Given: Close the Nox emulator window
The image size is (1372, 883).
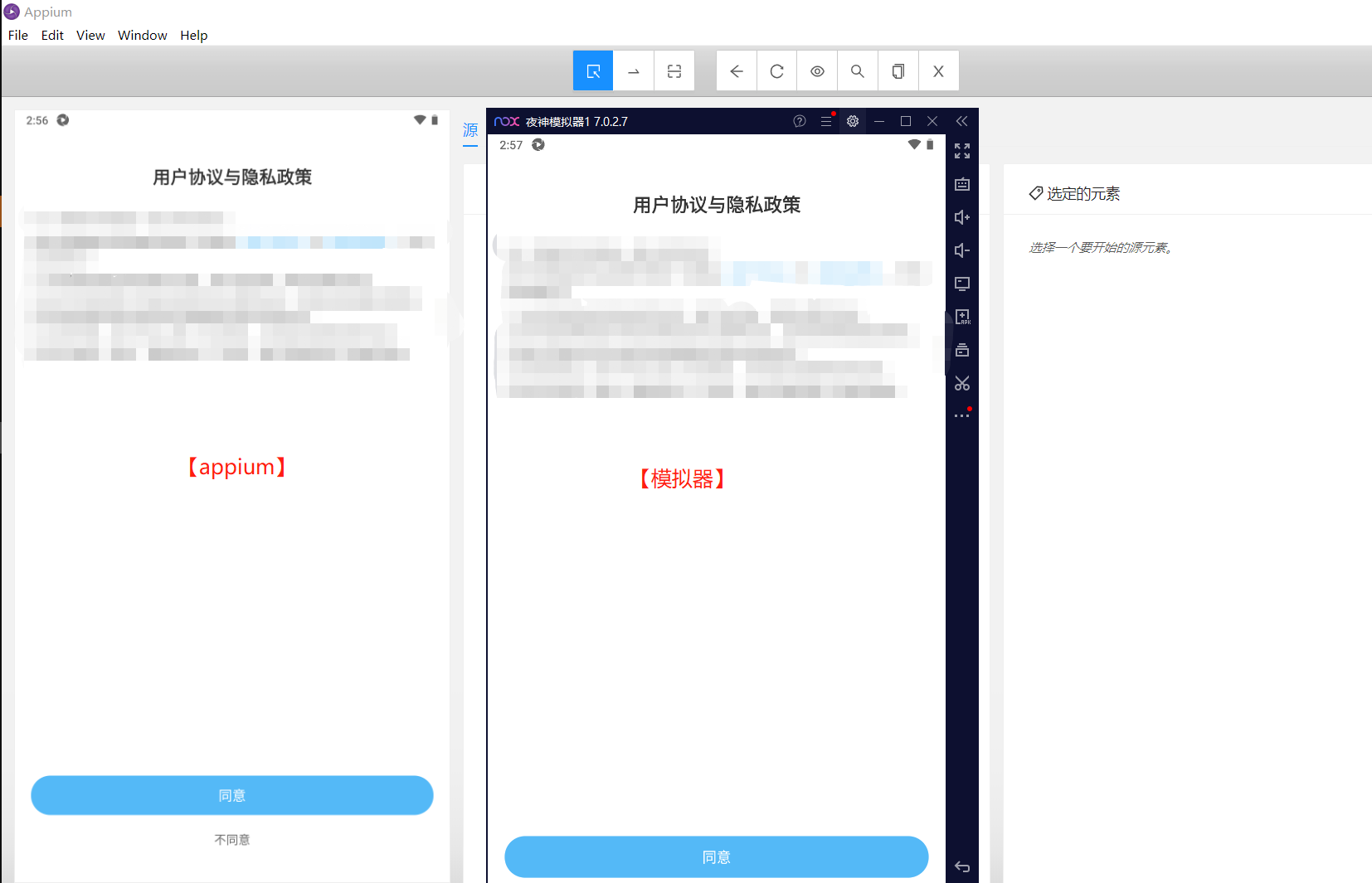Looking at the screenshot, I should 932,121.
